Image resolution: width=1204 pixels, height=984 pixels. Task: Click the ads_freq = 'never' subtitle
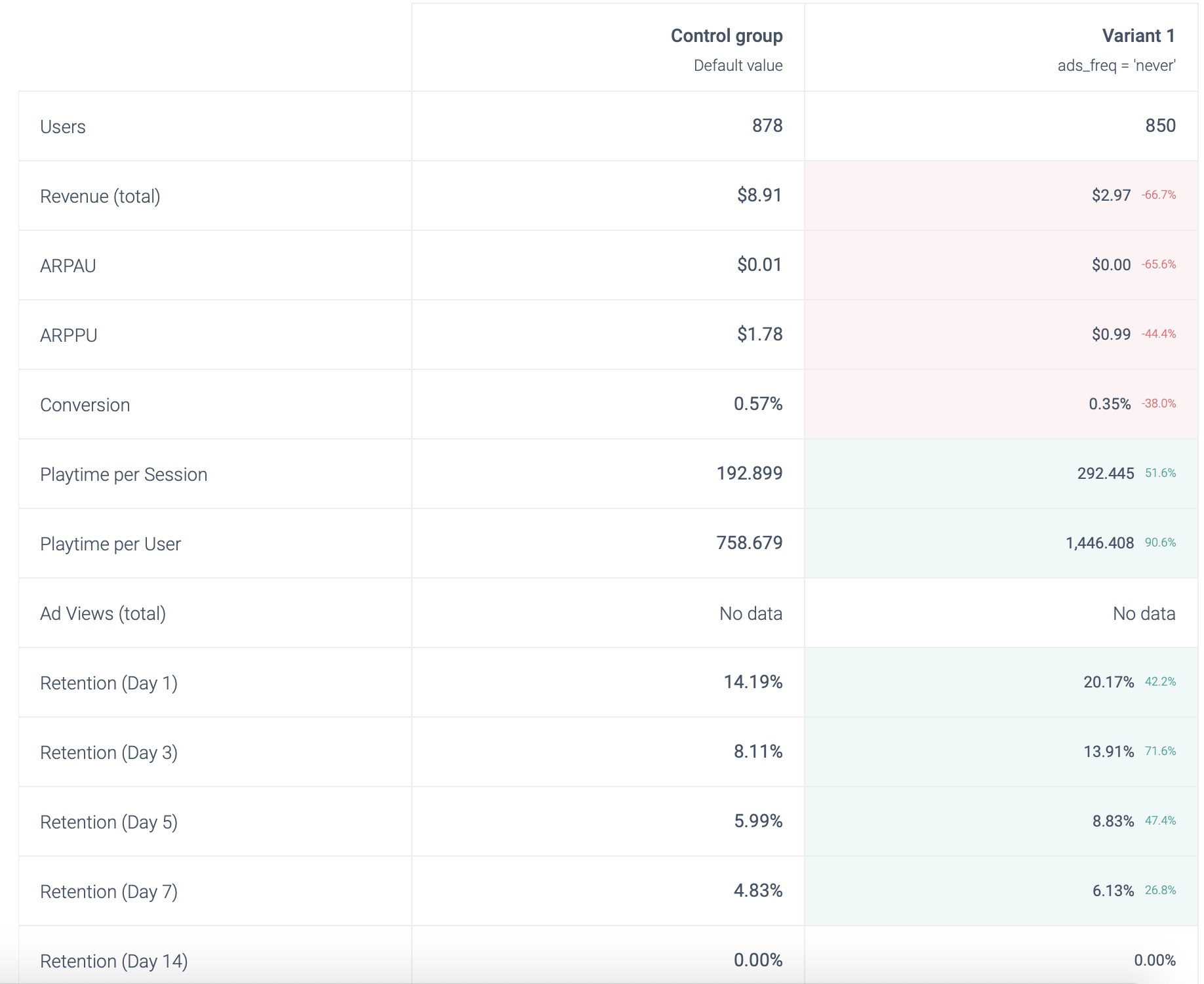point(1116,66)
